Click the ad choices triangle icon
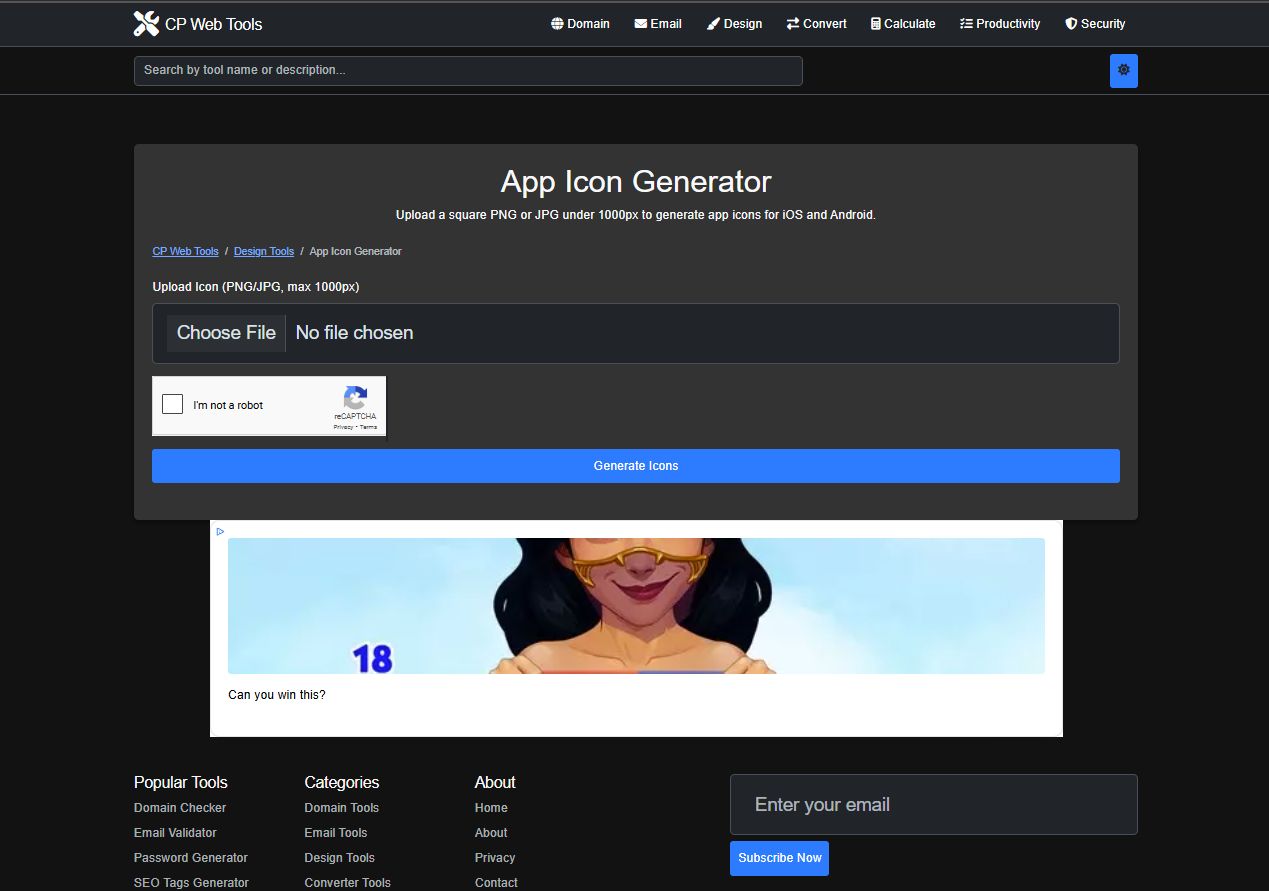The height and width of the screenshot is (891, 1269). point(220,532)
